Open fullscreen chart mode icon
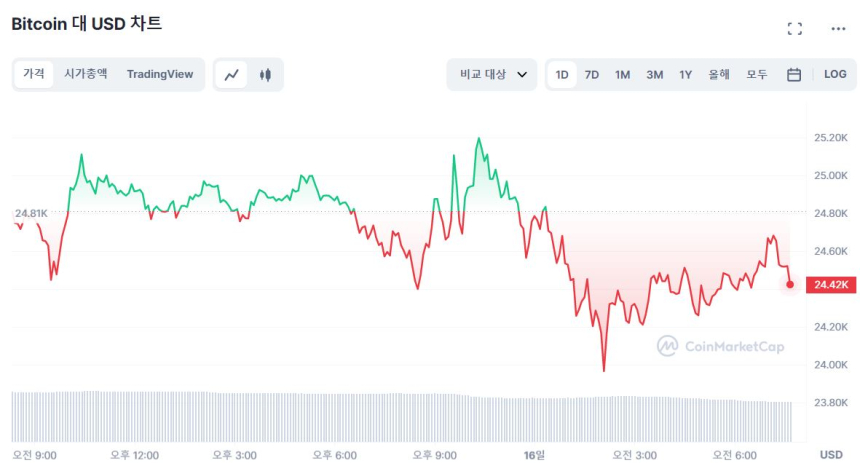Screen dimensions: 860x463 [x=795, y=28]
